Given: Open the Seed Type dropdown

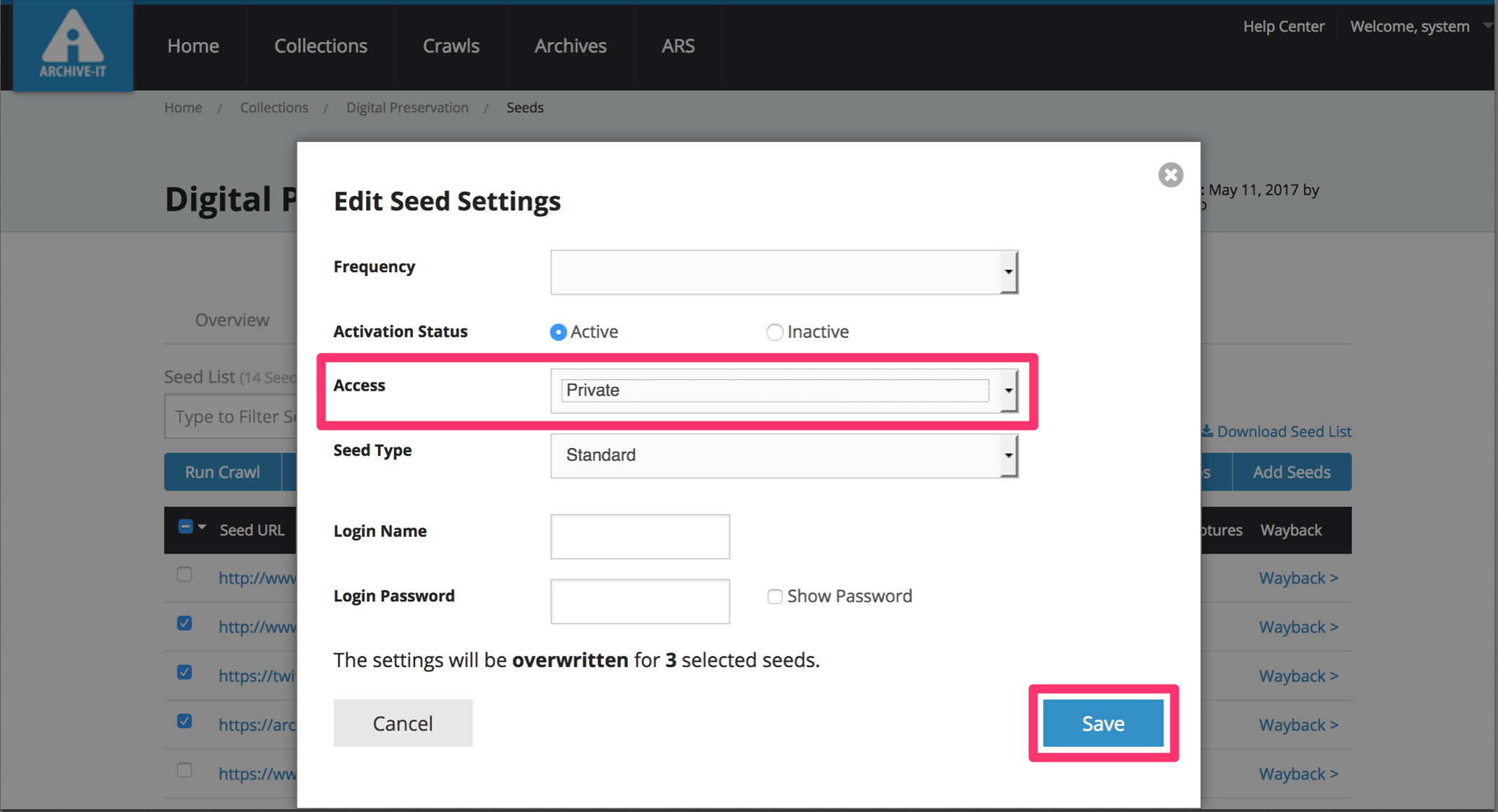Looking at the screenshot, I should [x=784, y=456].
